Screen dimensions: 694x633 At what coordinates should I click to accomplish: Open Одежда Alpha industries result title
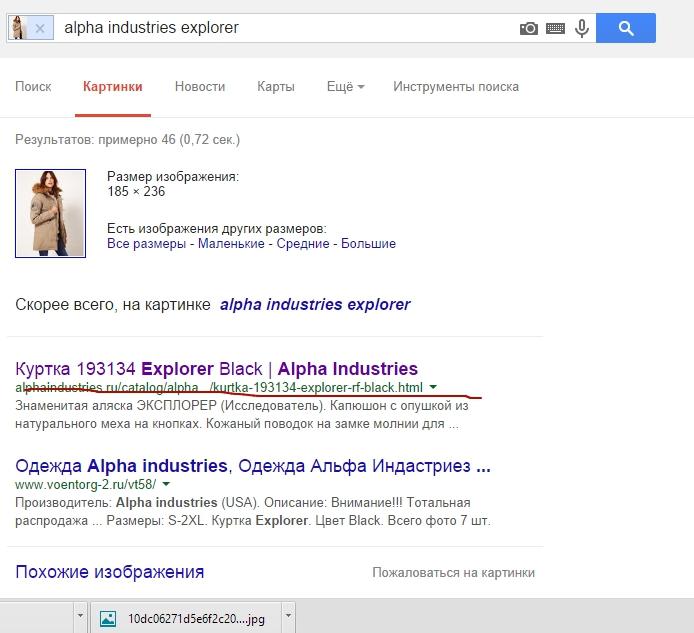click(253, 466)
